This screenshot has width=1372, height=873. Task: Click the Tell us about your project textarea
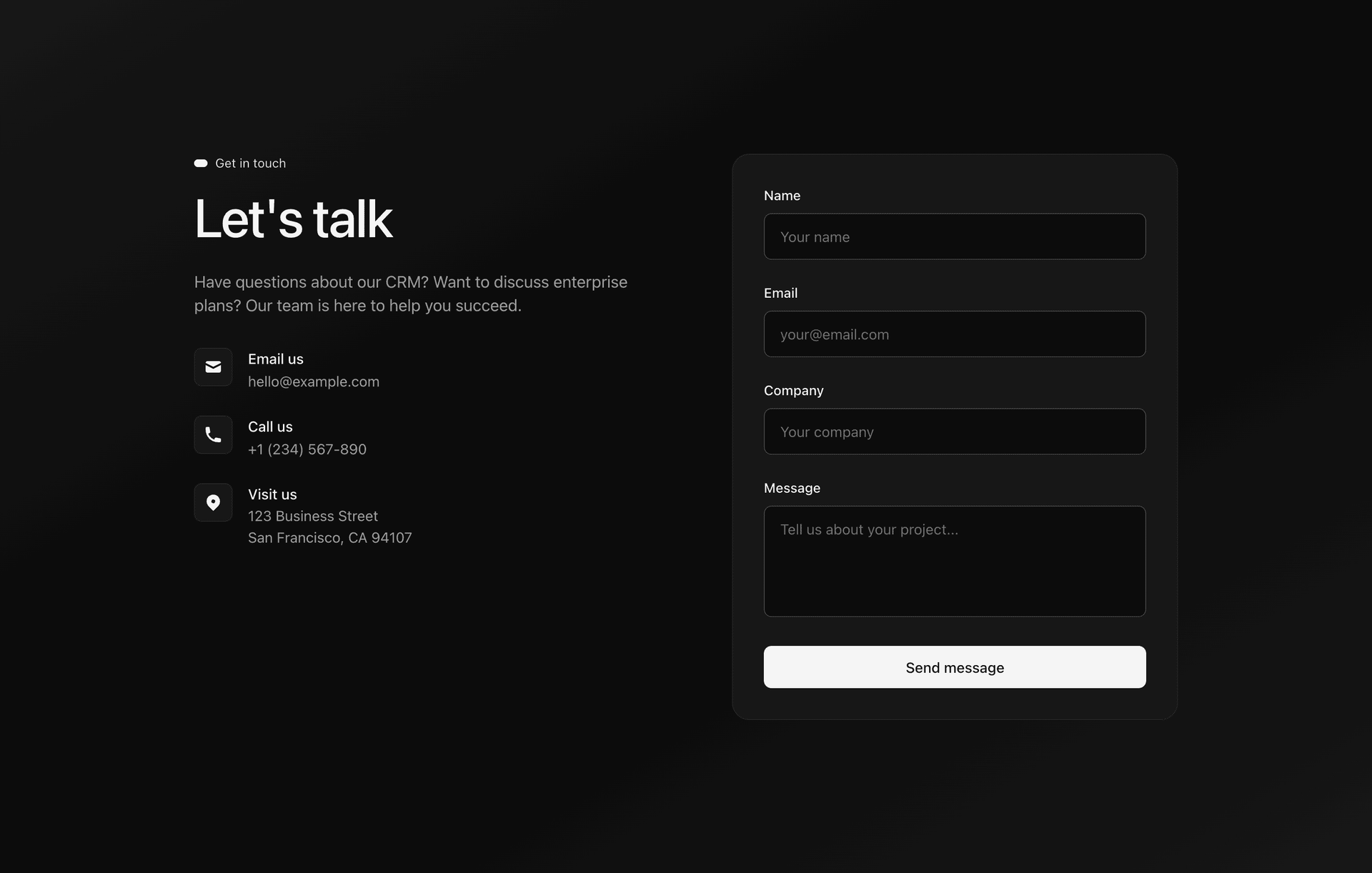[x=955, y=562]
